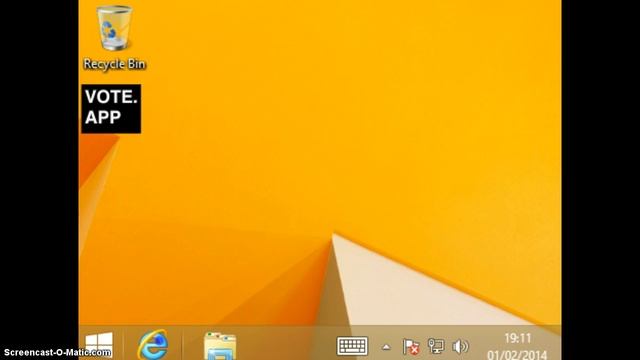Open Action Center flag icon
Image resolution: width=640 pixels, height=360 pixels.
pos(411,347)
